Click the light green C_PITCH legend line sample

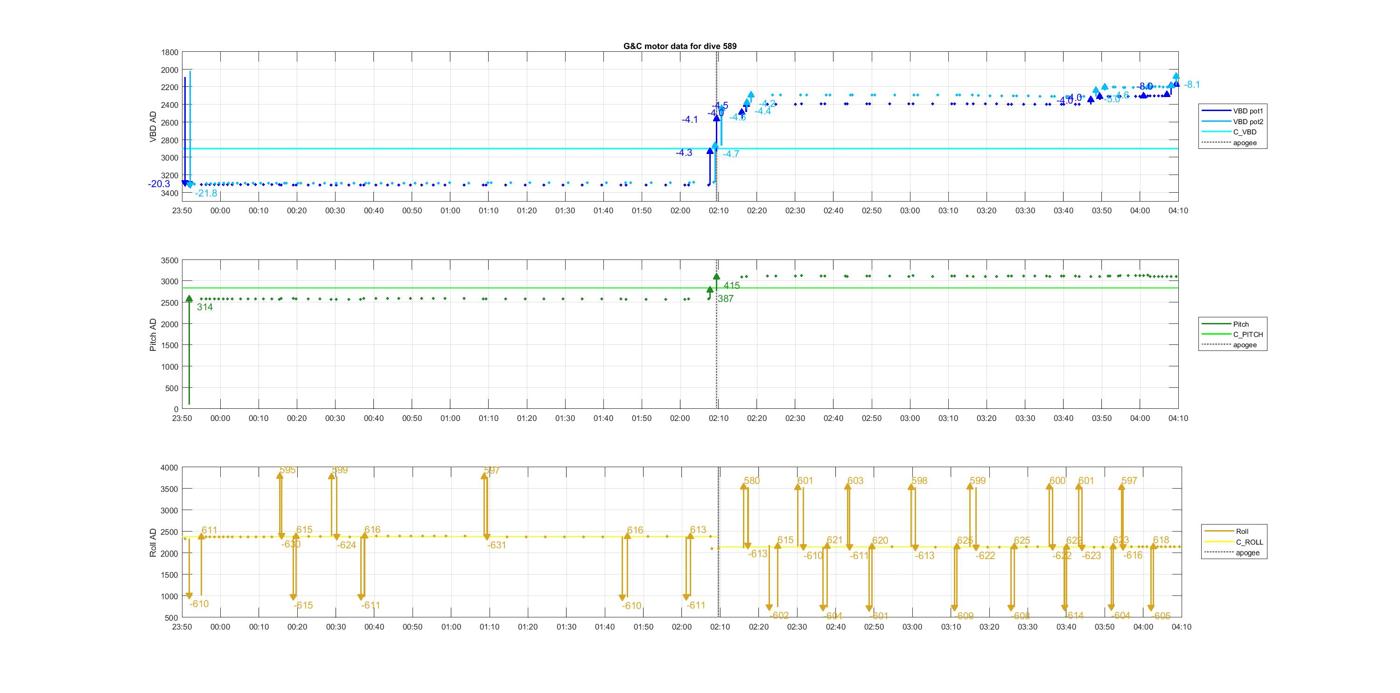[1218, 334]
